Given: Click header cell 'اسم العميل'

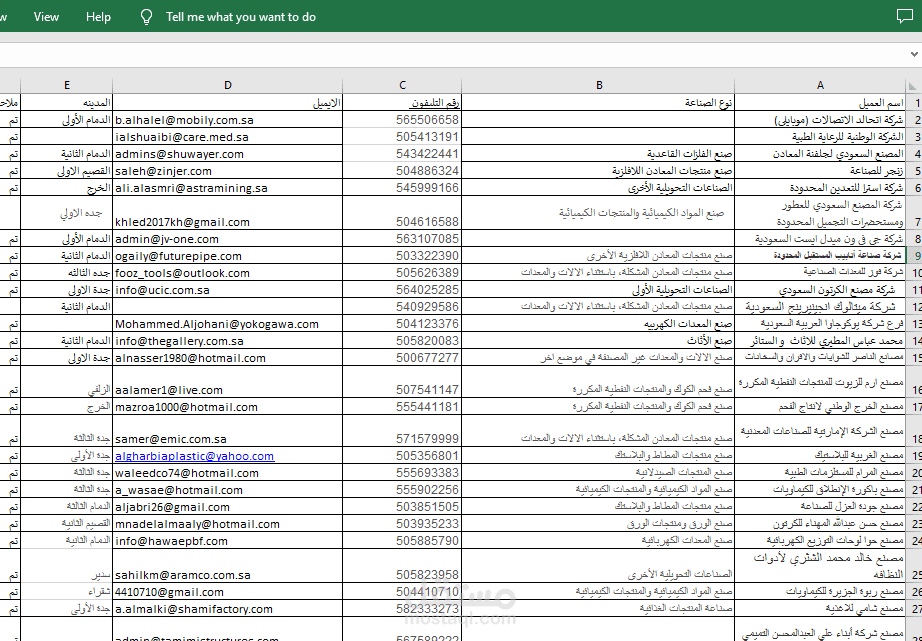Looking at the screenshot, I should coord(820,103).
